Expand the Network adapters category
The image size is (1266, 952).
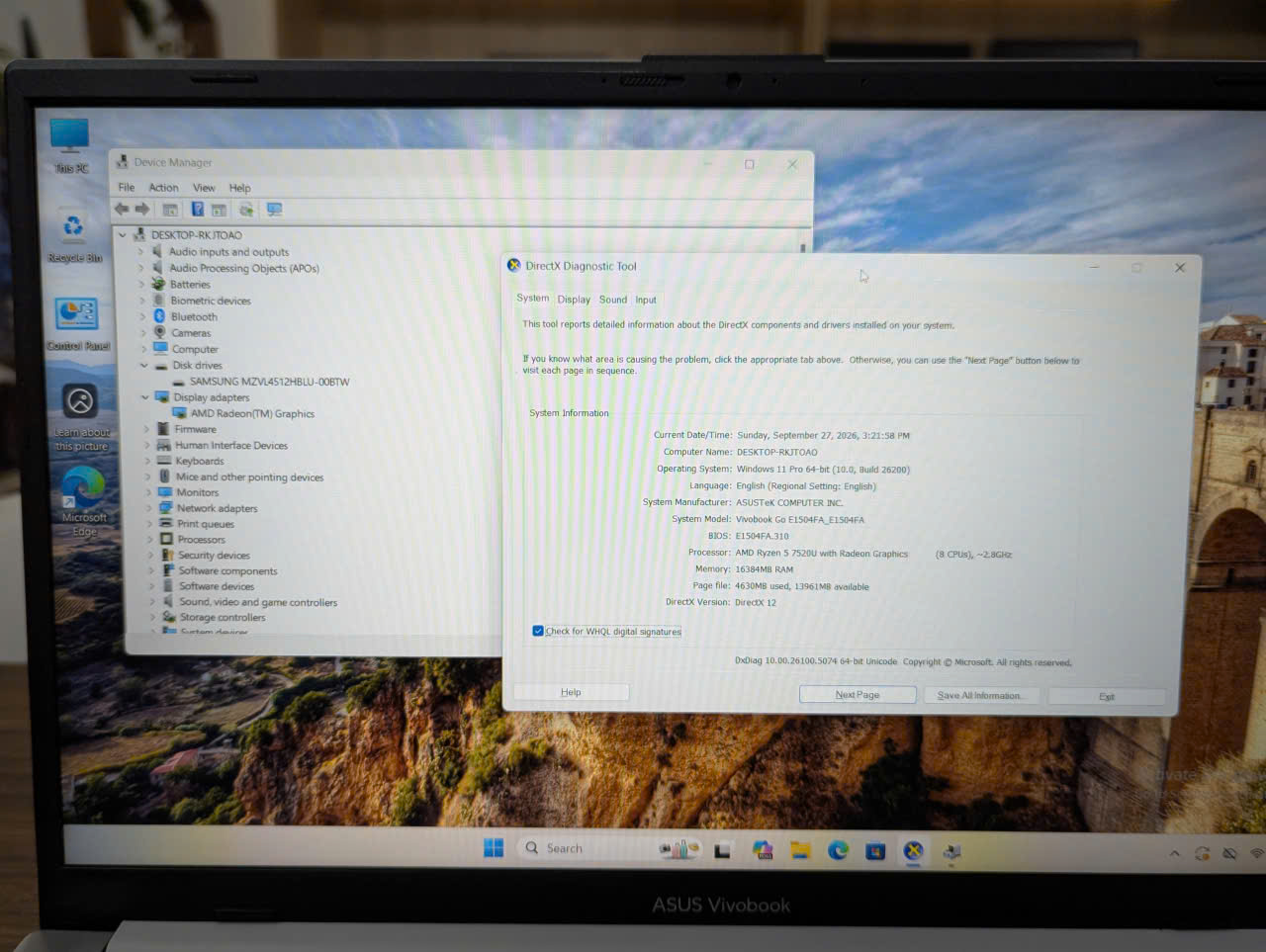pyautogui.click(x=149, y=508)
